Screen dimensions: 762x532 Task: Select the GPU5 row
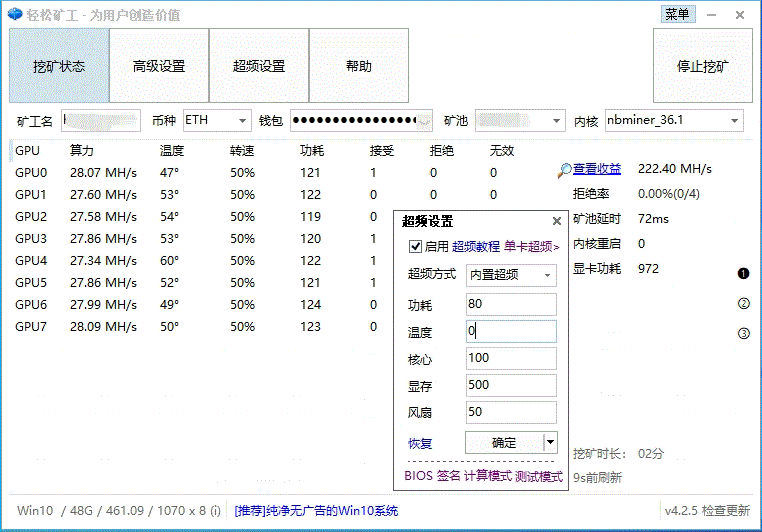click(202, 283)
